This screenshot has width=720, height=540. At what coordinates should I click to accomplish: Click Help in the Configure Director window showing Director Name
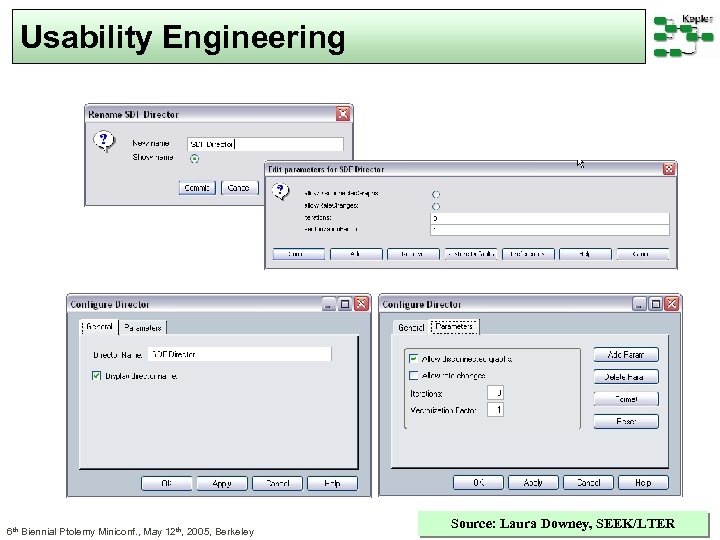pos(332,484)
